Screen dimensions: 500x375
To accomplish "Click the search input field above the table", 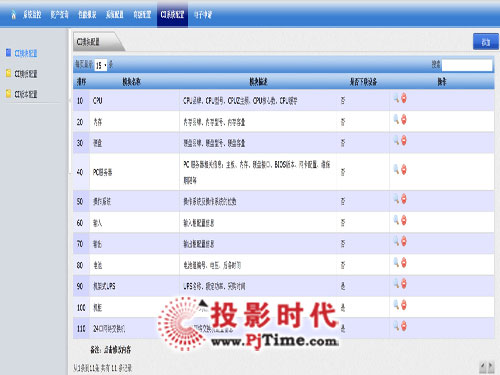I will pos(467,65).
